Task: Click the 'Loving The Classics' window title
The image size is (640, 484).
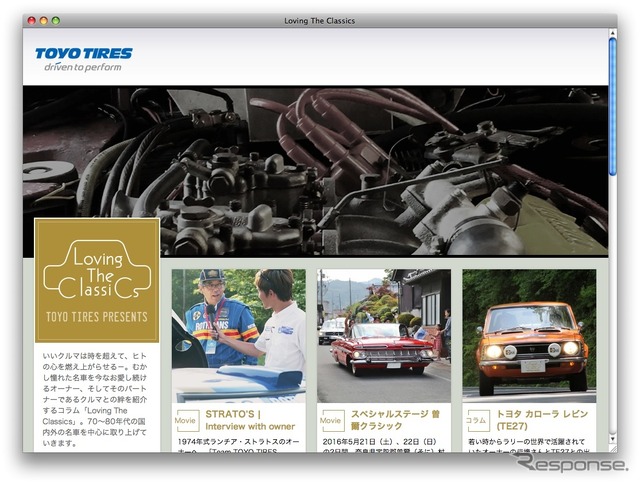Action: click(320, 21)
